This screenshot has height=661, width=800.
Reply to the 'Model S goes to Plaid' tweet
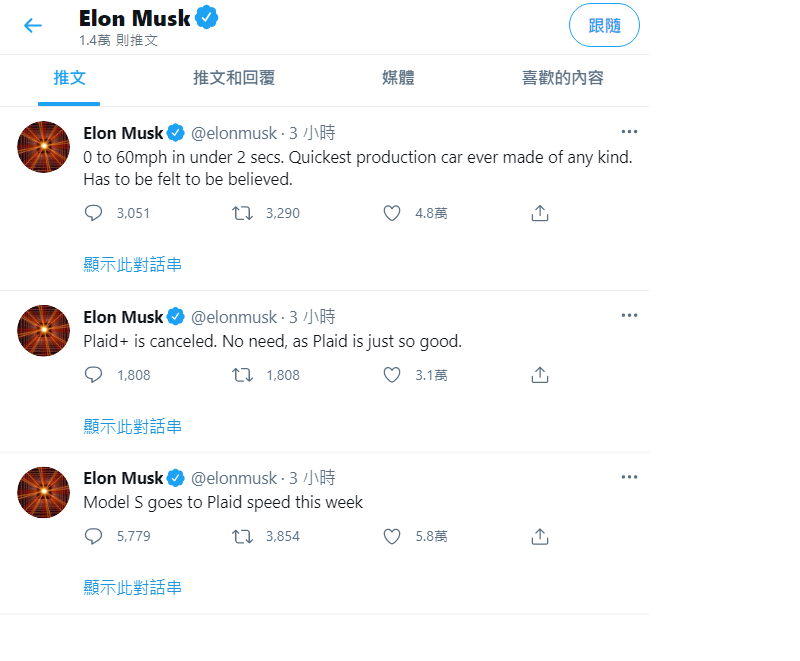tap(94, 536)
